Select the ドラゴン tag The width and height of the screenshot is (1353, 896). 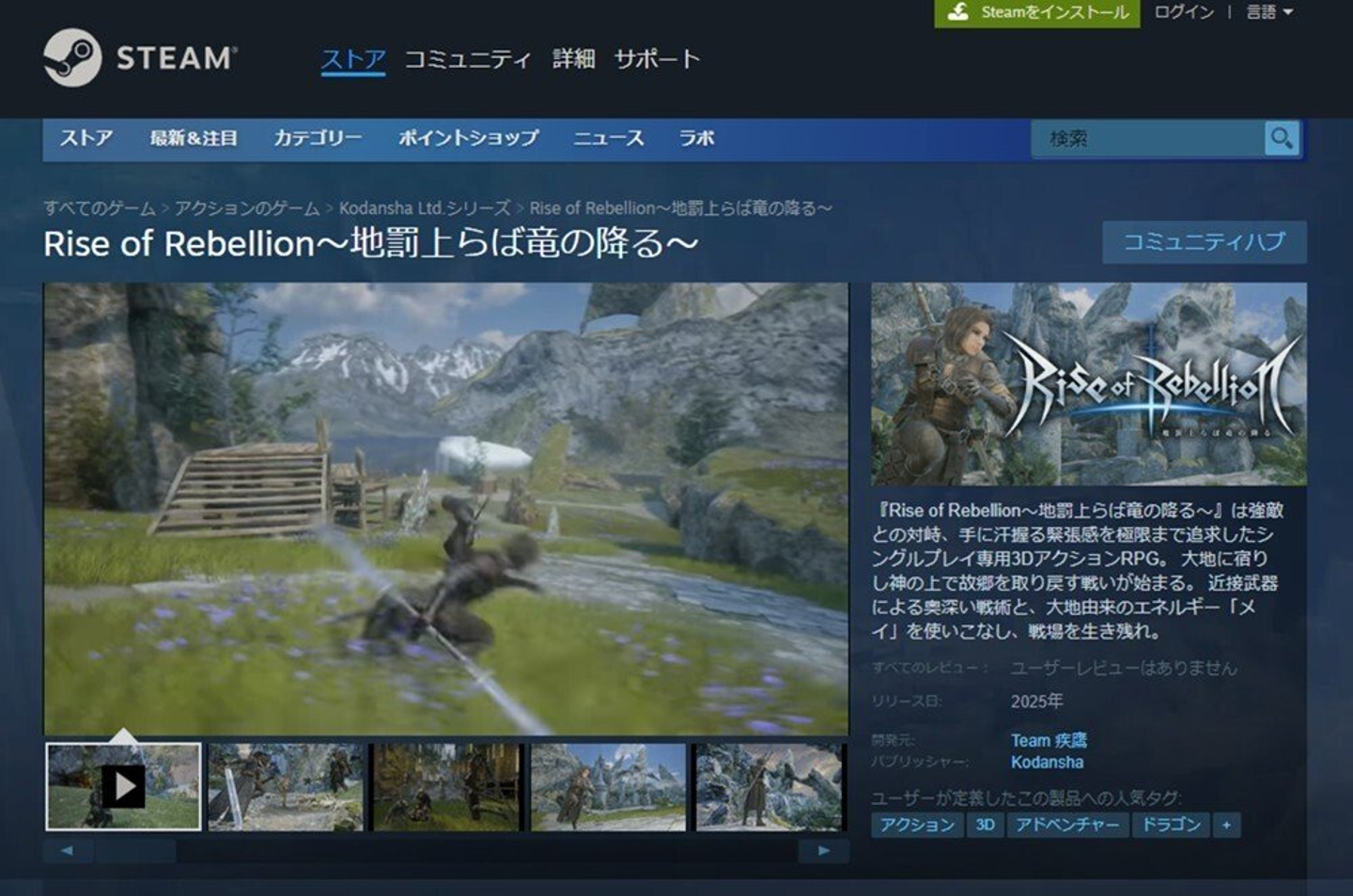click(x=1171, y=826)
